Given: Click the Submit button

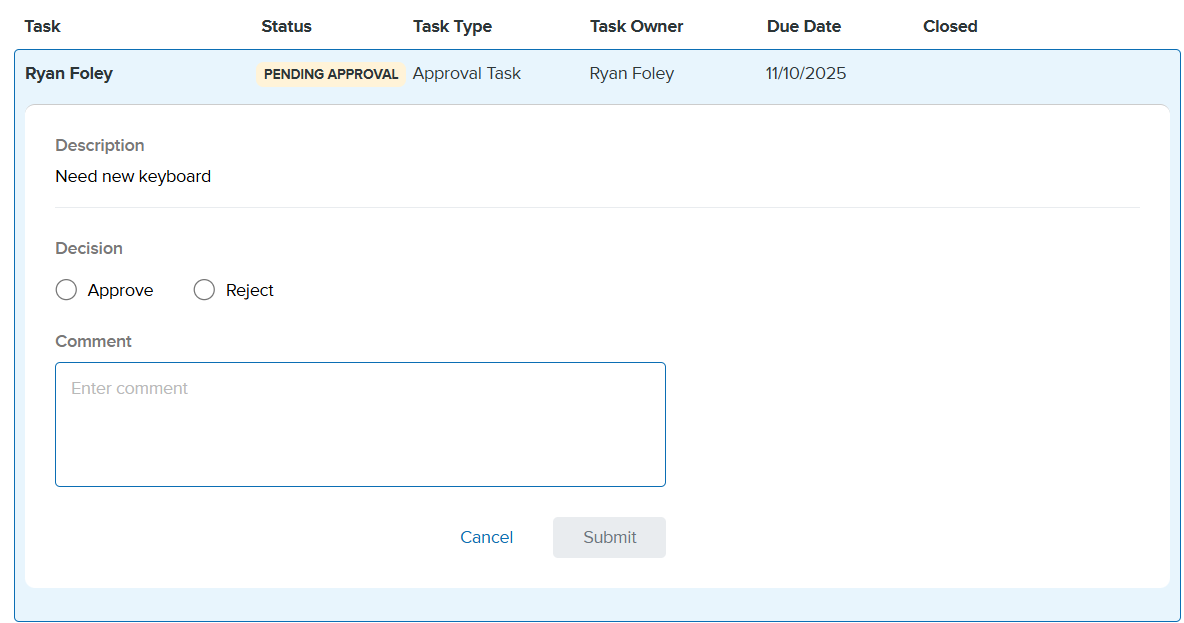Looking at the screenshot, I should click(609, 537).
